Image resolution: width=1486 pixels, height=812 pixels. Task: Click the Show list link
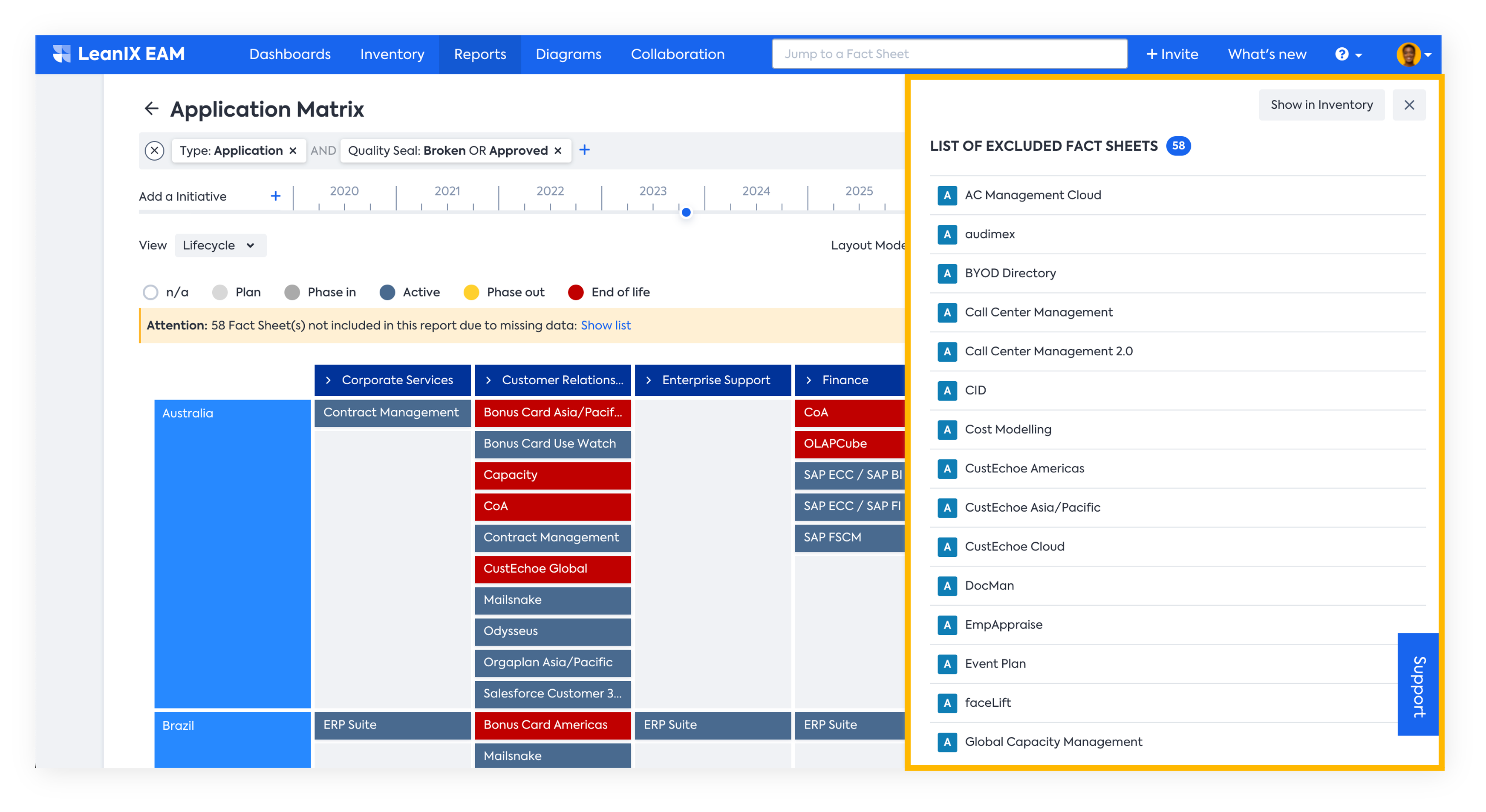606,325
